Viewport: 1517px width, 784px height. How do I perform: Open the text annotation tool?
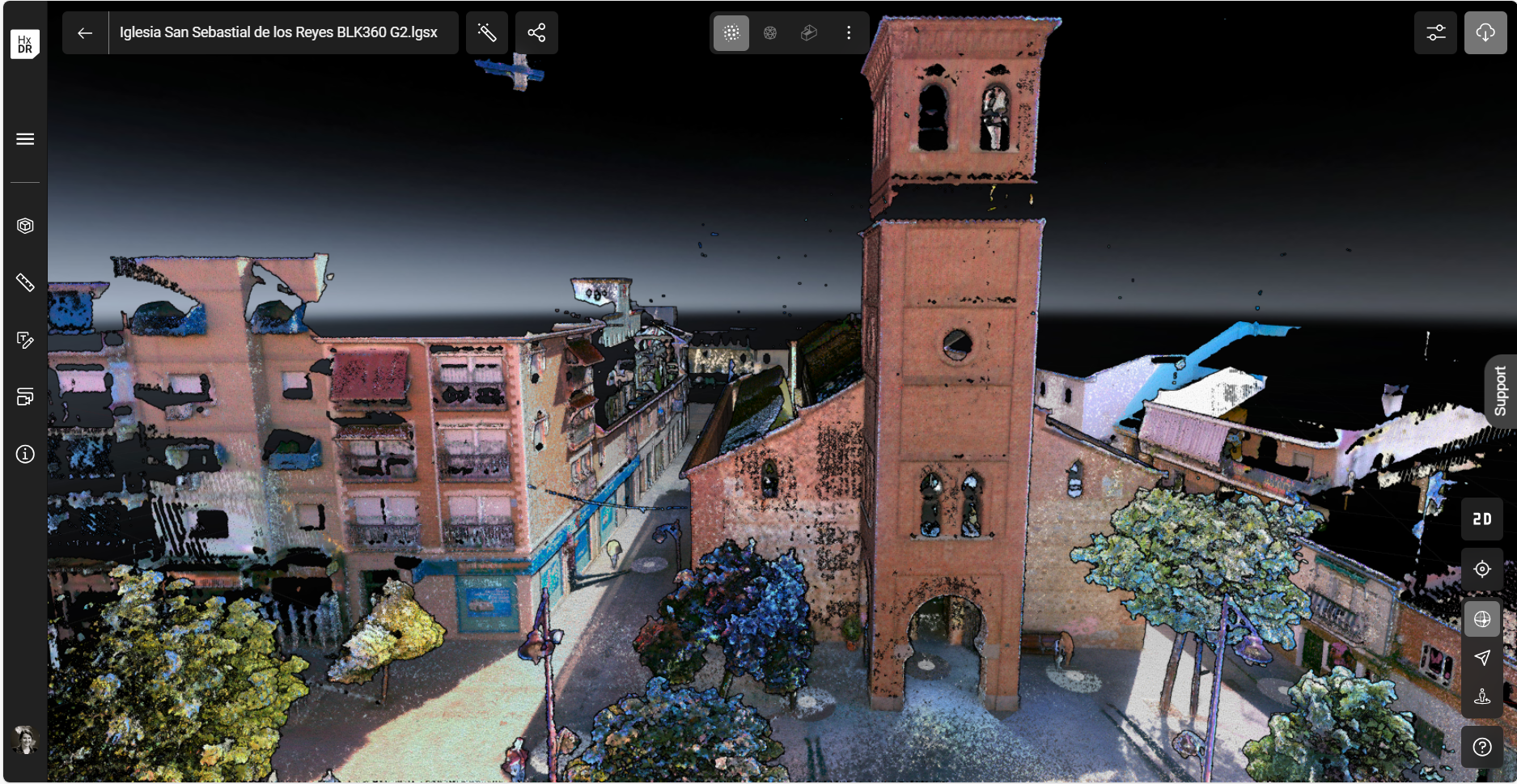[25, 340]
